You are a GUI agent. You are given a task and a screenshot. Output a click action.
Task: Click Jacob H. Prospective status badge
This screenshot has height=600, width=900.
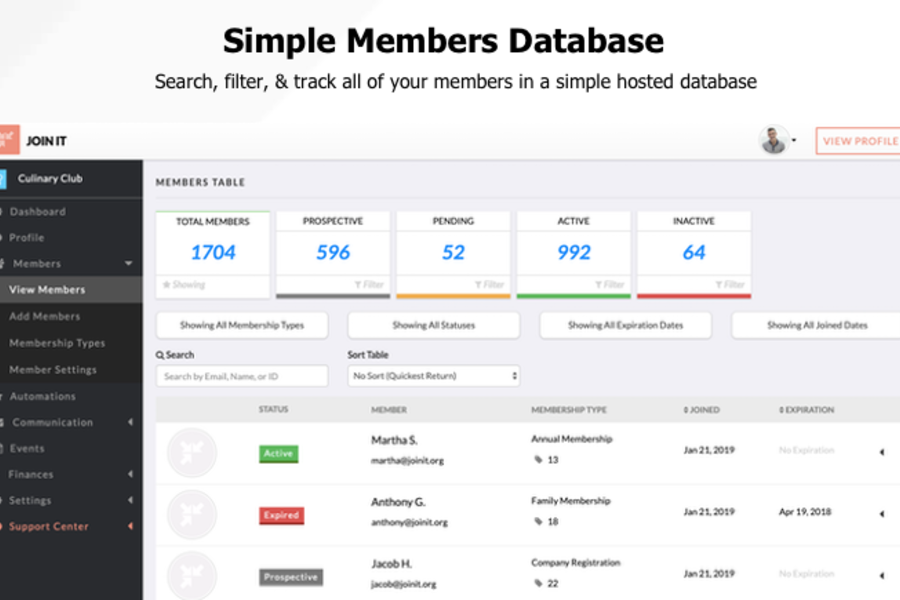coord(291,577)
